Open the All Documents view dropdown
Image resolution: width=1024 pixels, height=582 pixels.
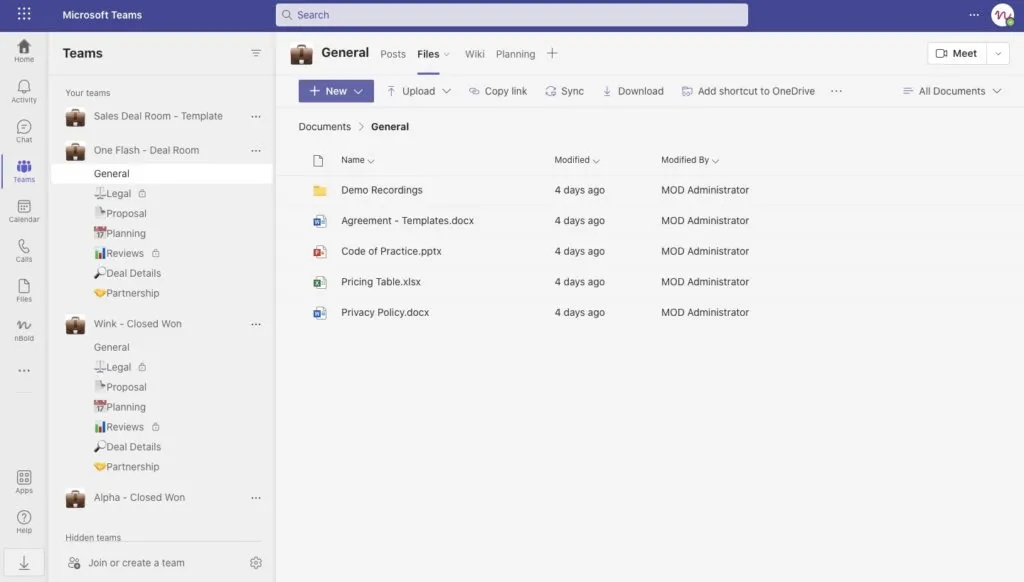point(952,91)
